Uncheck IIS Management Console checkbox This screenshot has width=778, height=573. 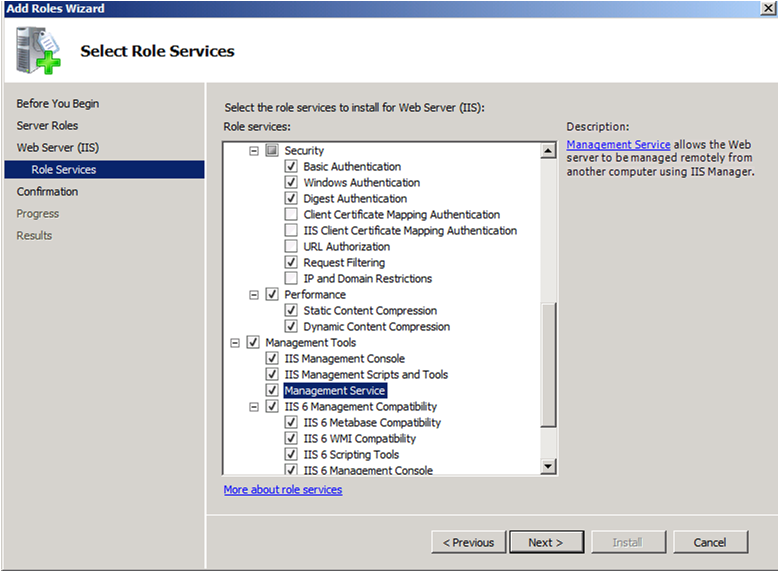272,358
